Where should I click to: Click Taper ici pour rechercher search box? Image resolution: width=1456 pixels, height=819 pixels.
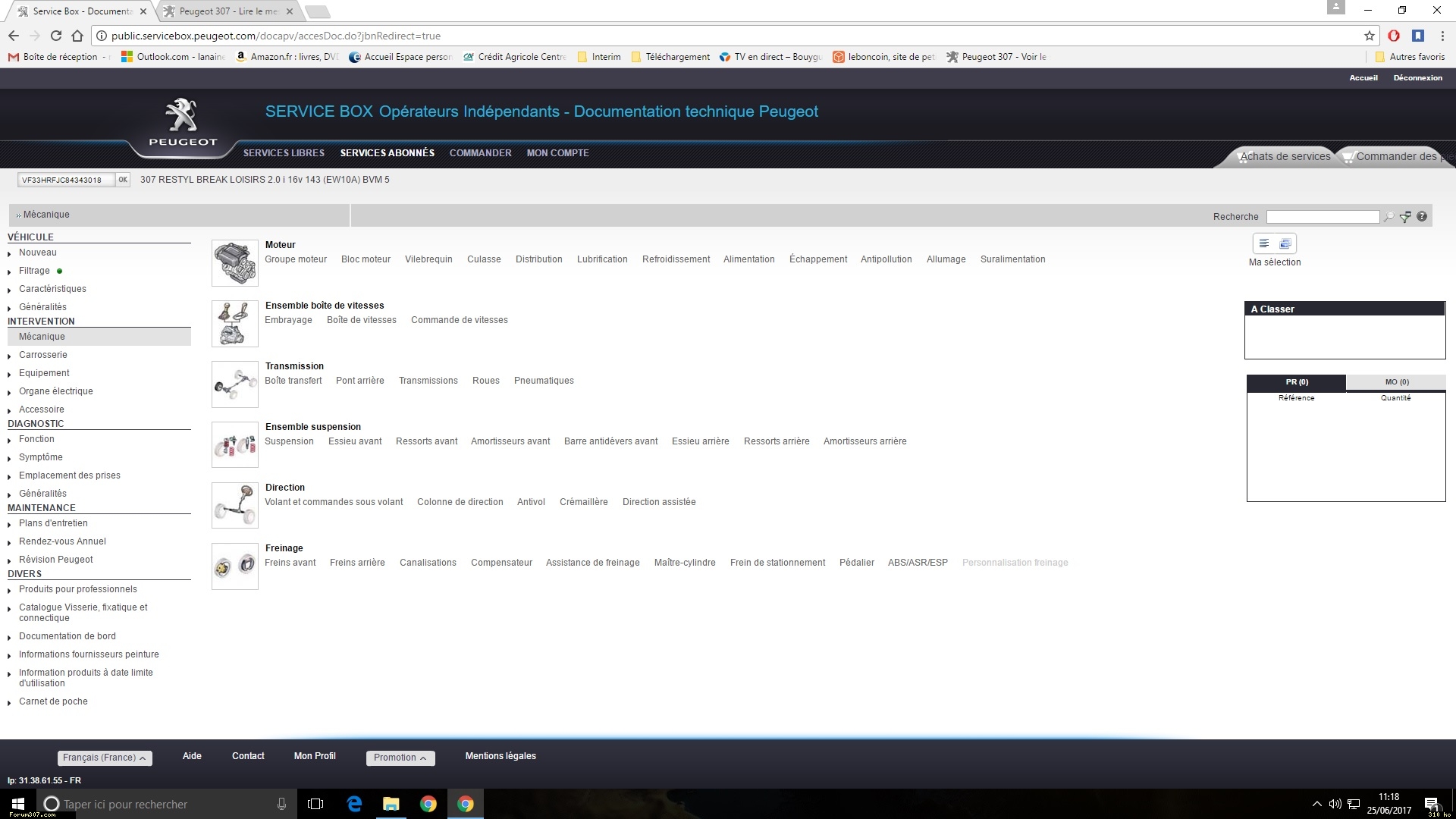tap(167, 804)
